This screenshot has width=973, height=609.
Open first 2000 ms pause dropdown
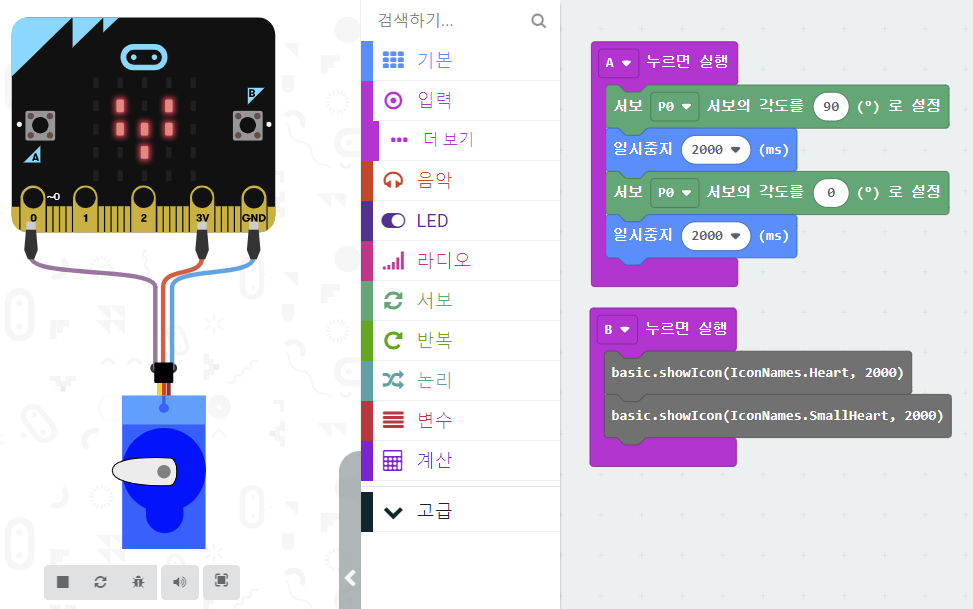coord(716,150)
